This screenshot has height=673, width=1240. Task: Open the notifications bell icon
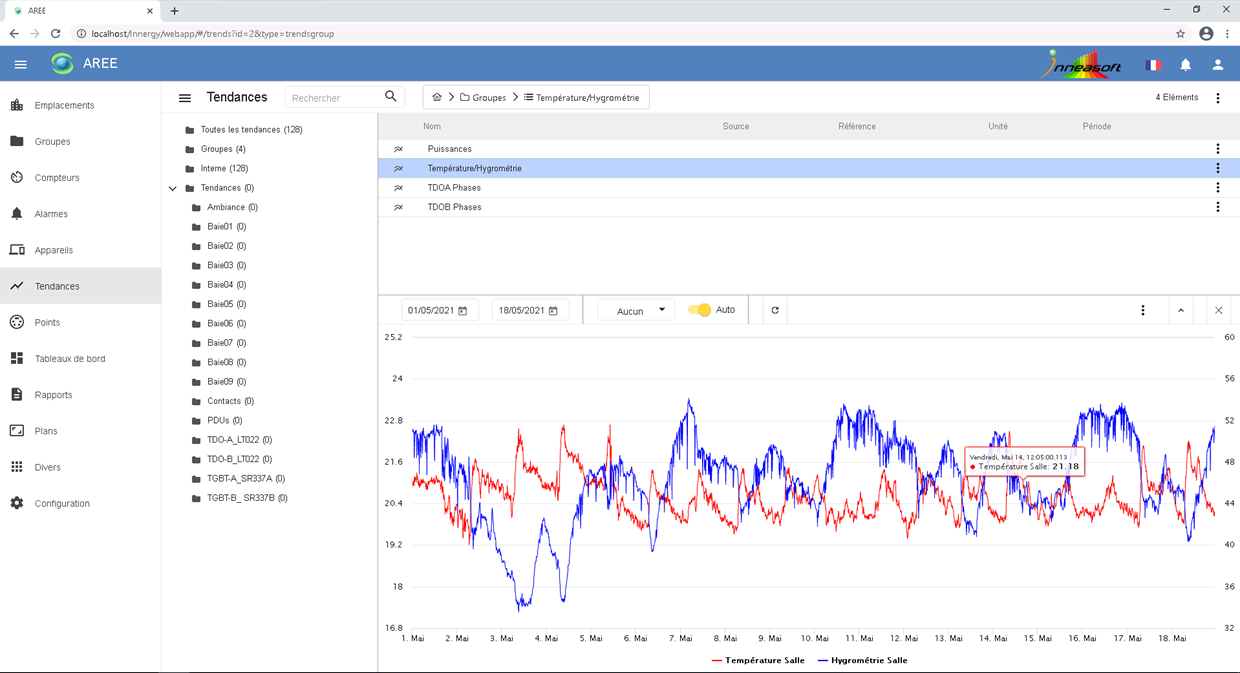[x=1185, y=65]
